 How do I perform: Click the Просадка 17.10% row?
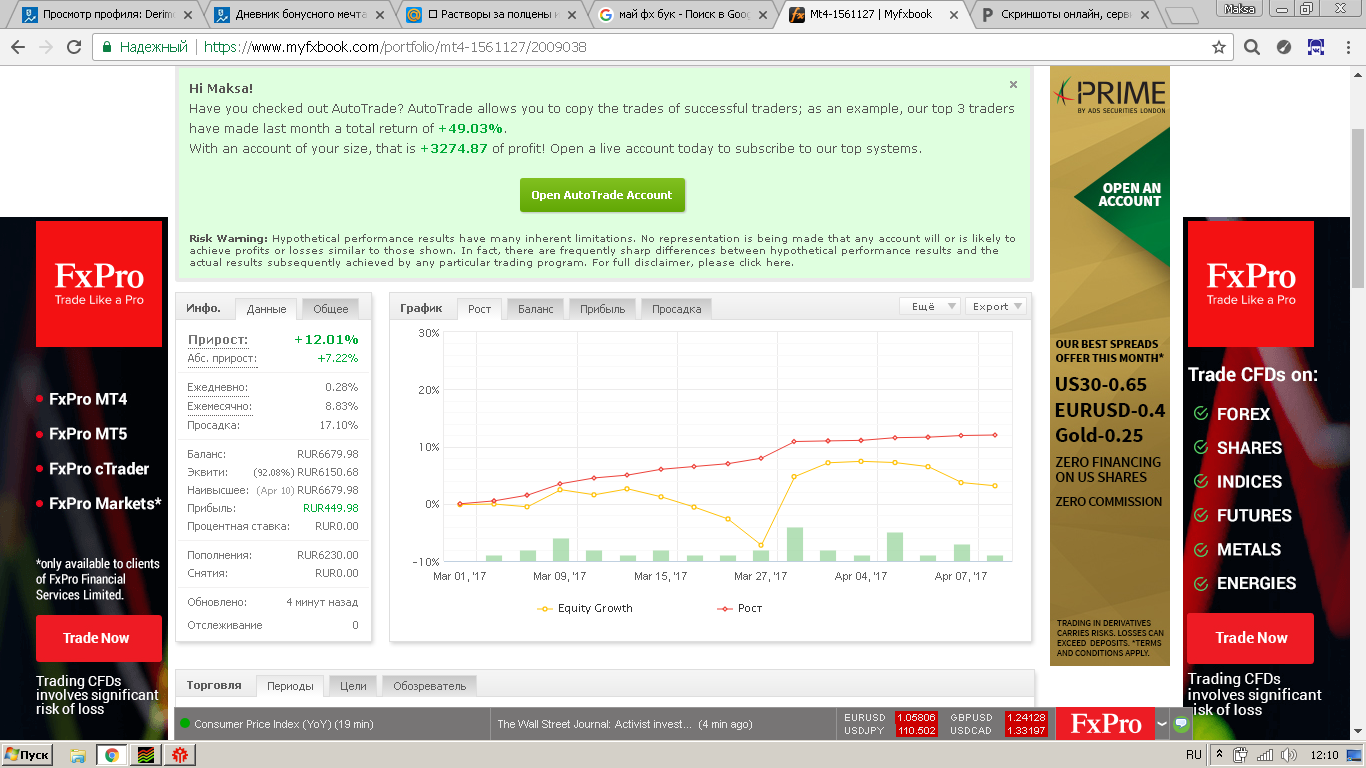pyautogui.click(x=272, y=425)
